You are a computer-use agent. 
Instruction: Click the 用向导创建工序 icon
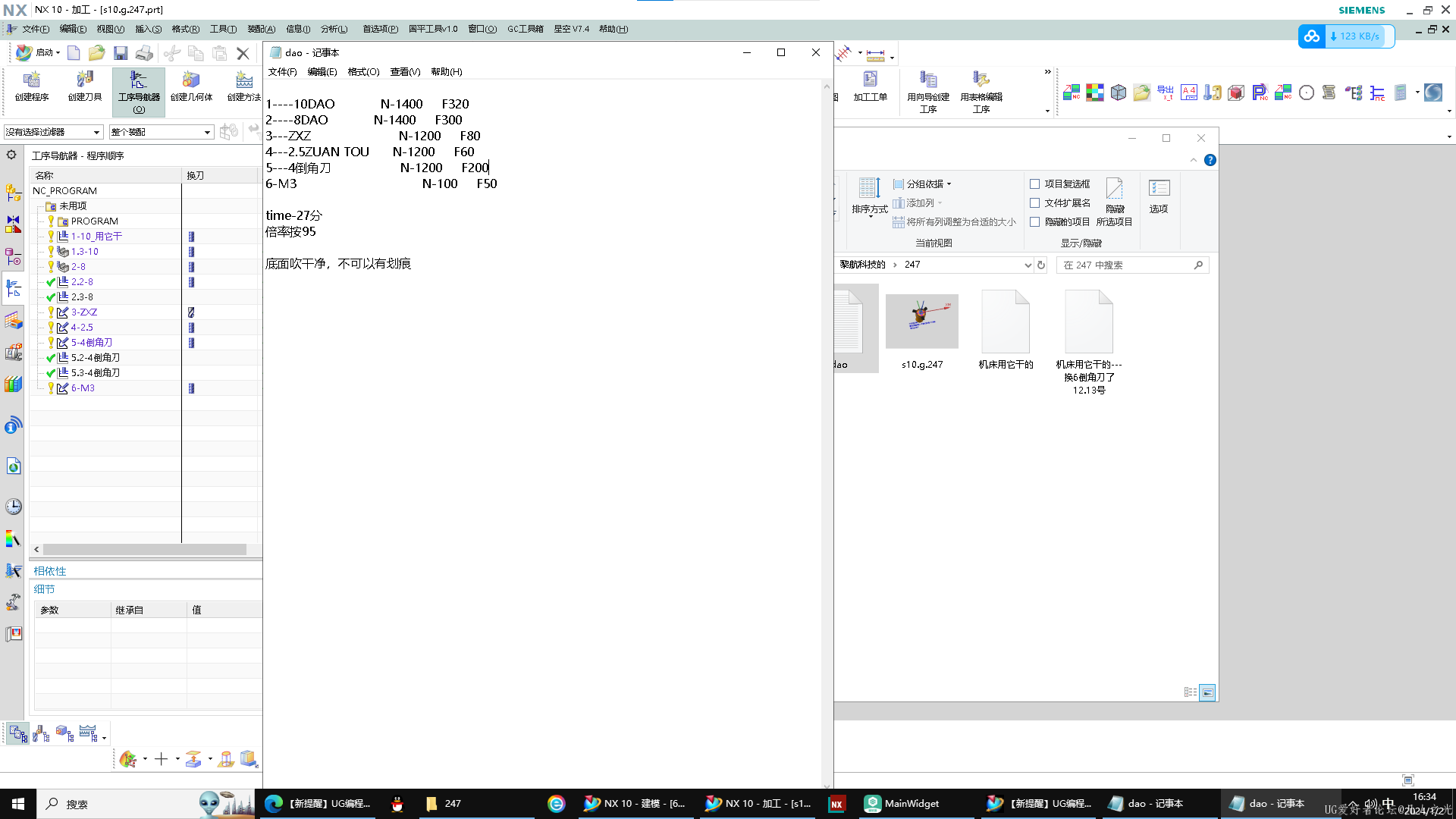[928, 92]
